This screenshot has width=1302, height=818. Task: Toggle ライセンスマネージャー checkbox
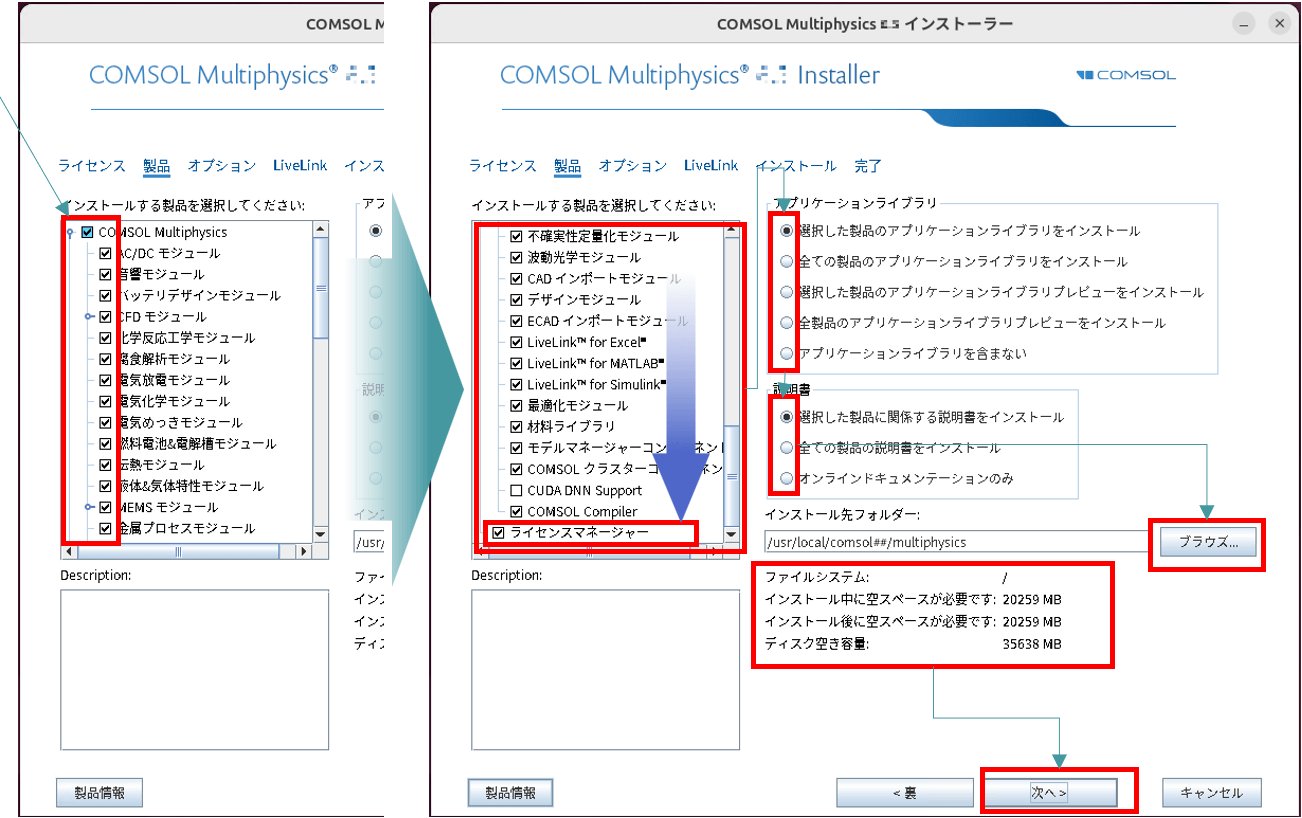(x=498, y=533)
